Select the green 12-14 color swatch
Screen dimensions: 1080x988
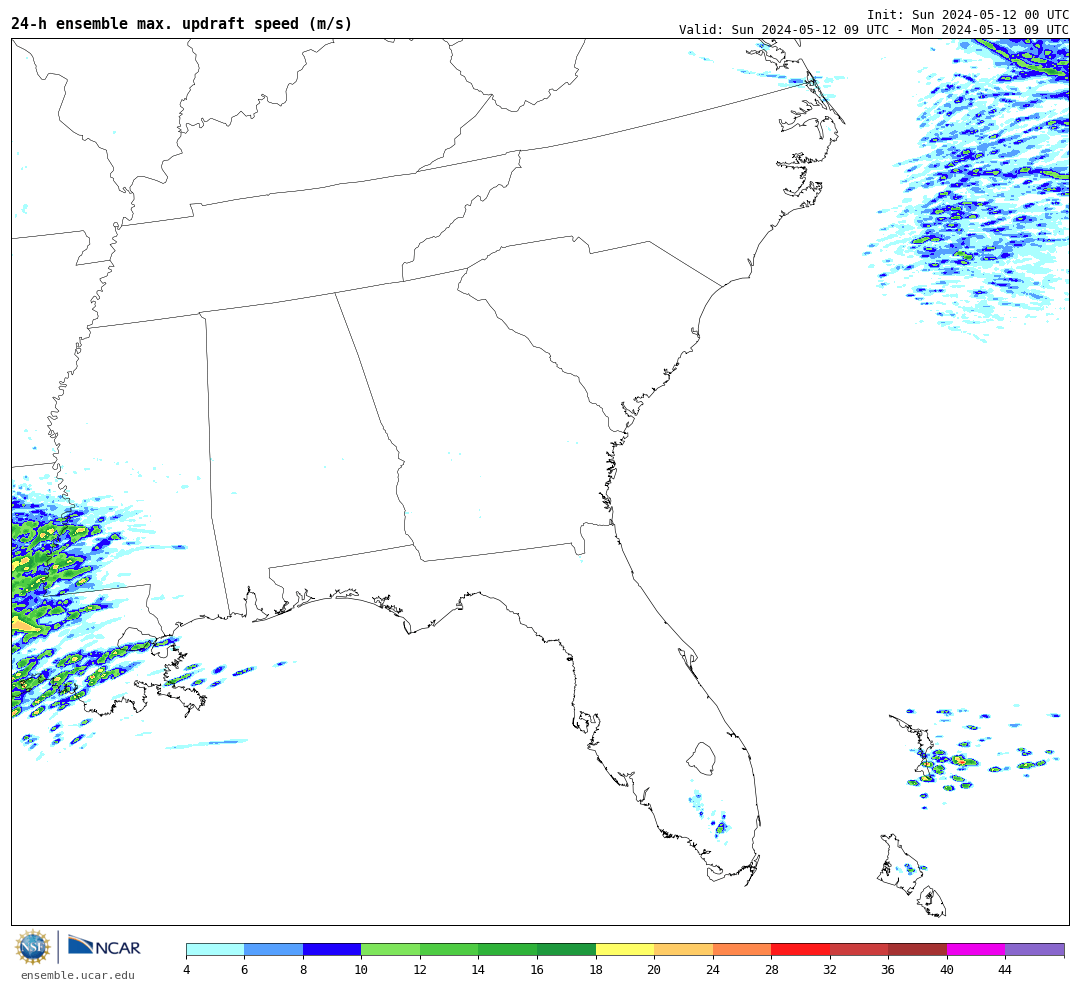click(449, 949)
